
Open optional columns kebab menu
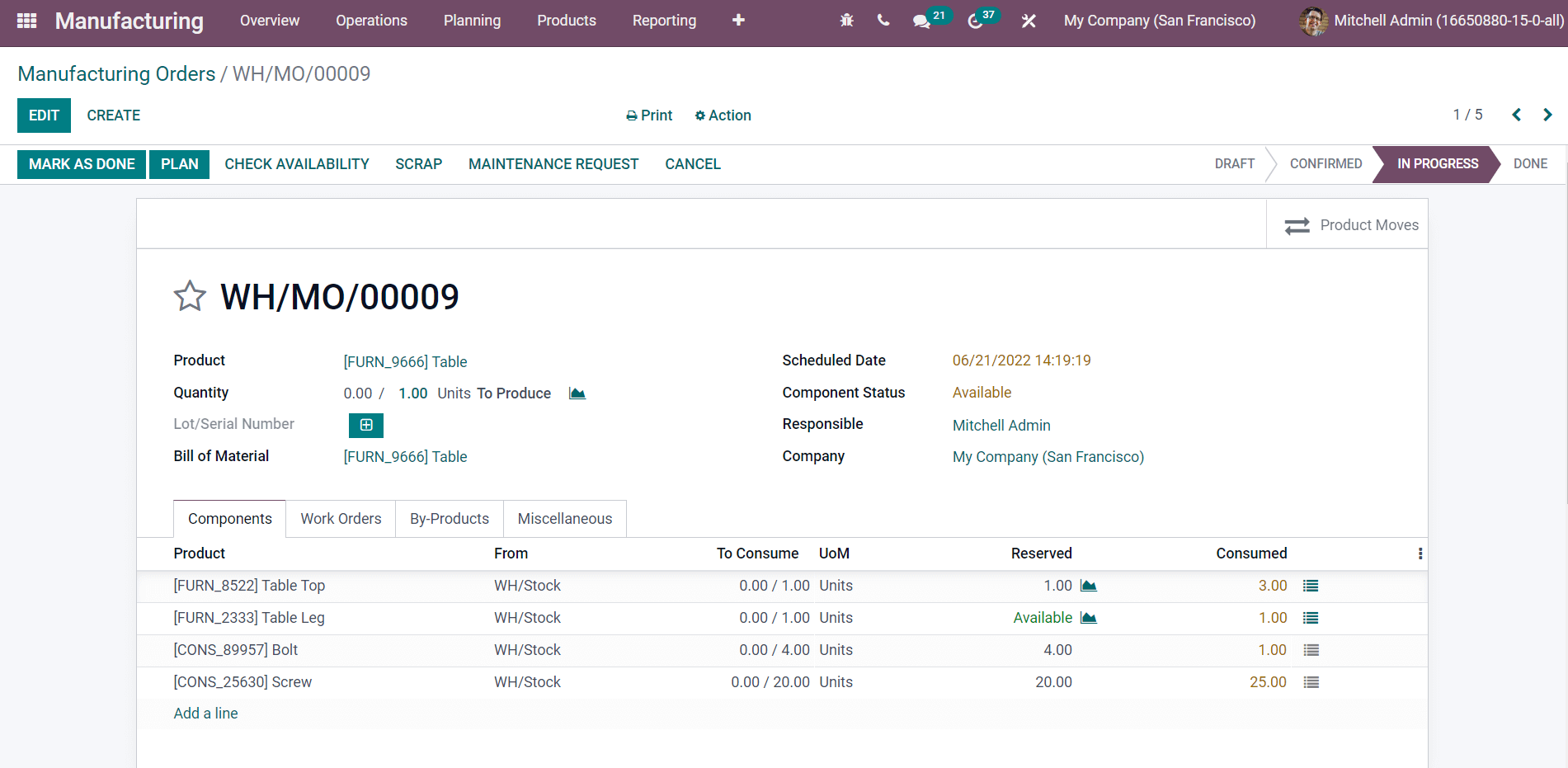pos(1420,554)
